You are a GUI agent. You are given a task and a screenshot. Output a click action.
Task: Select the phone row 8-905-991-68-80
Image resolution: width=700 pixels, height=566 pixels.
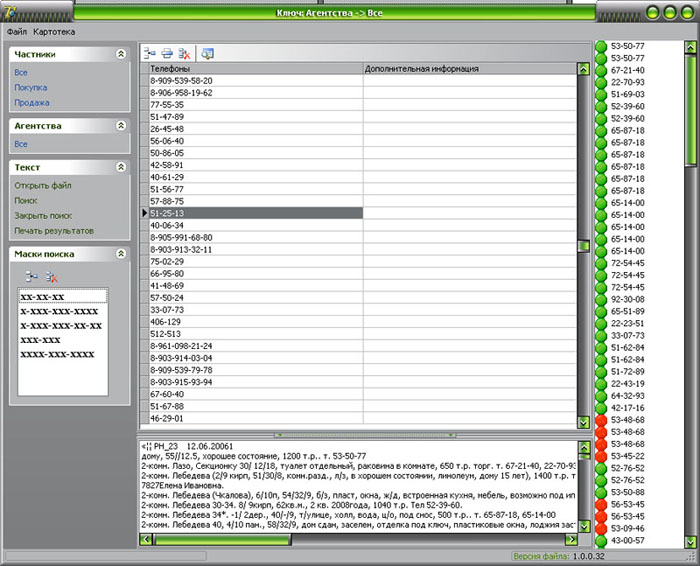pyautogui.click(x=181, y=237)
